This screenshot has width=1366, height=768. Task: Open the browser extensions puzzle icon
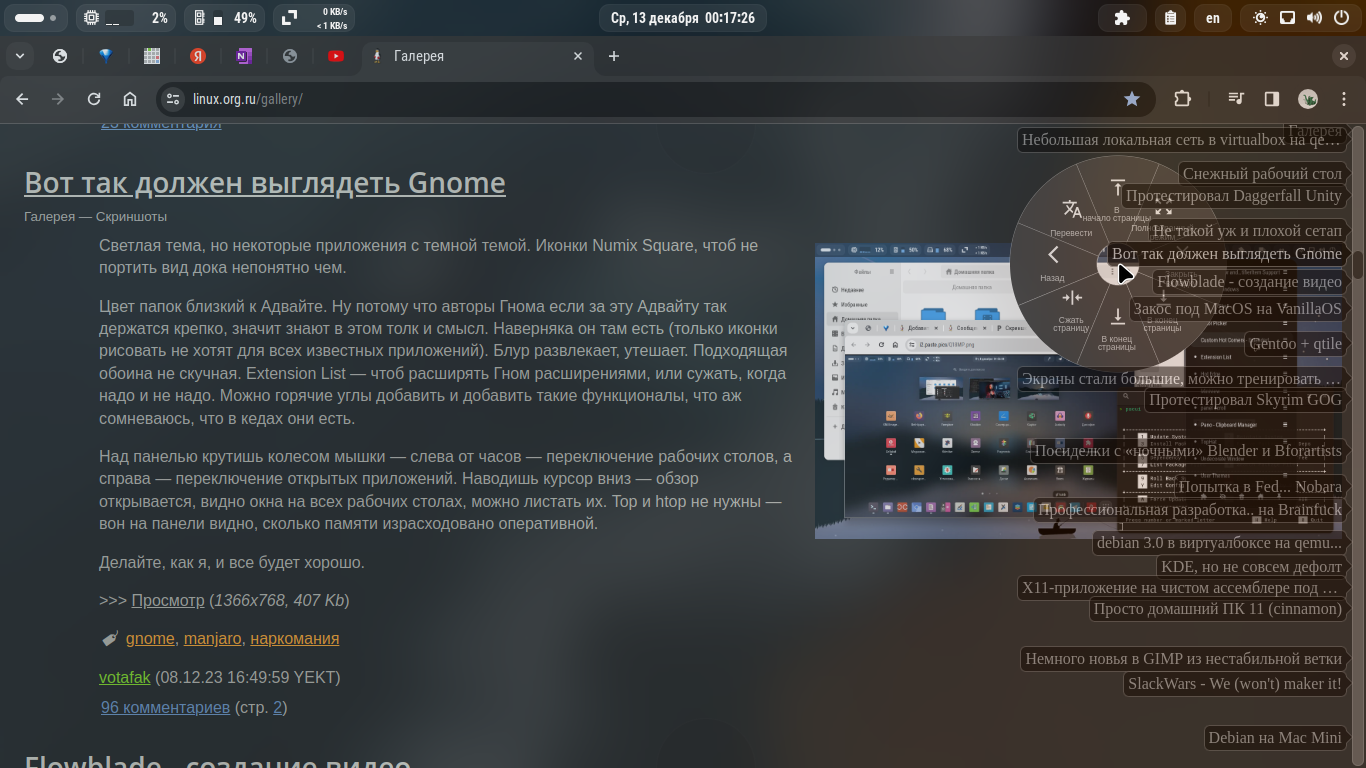click(1183, 99)
